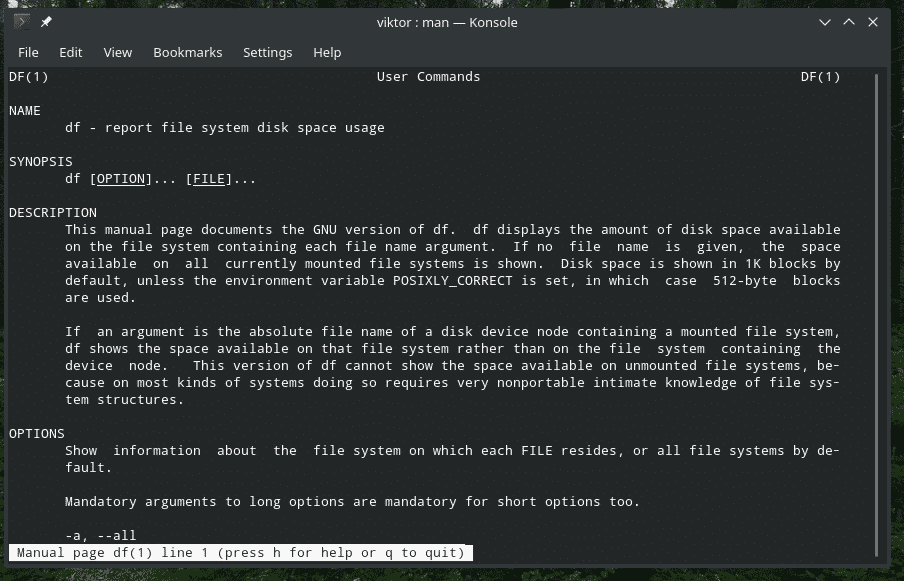Click the OPTIONS section heading
The height and width of the screenshot is (581, 904).
point(37,434)
